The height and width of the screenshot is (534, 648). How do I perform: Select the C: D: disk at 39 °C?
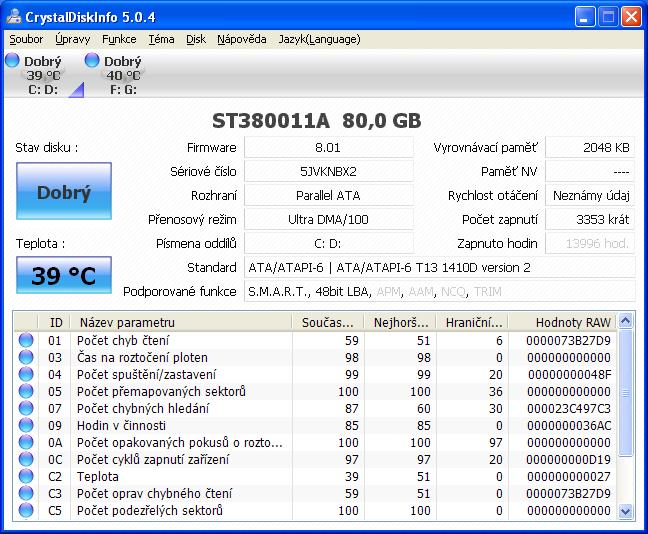tap(43, 75)
